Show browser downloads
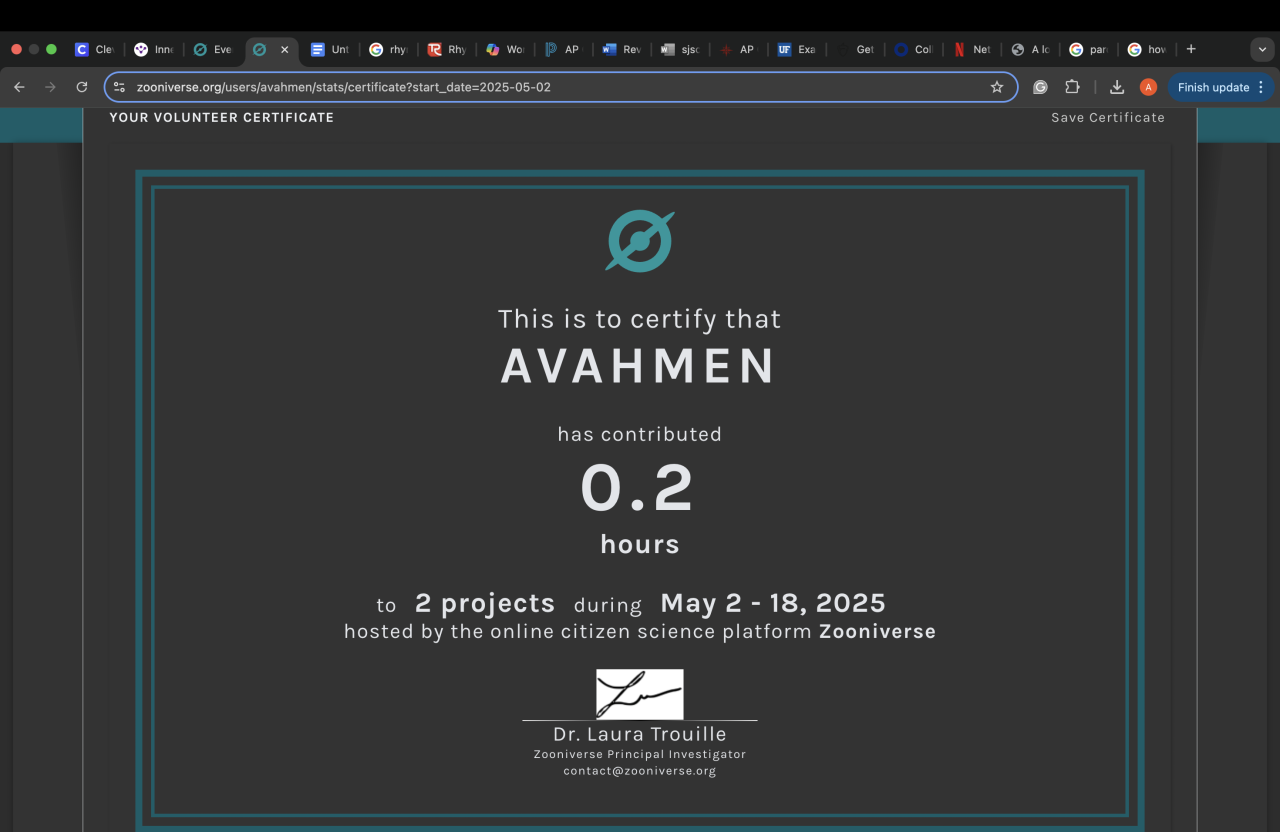 click(x=1117, y=87)
